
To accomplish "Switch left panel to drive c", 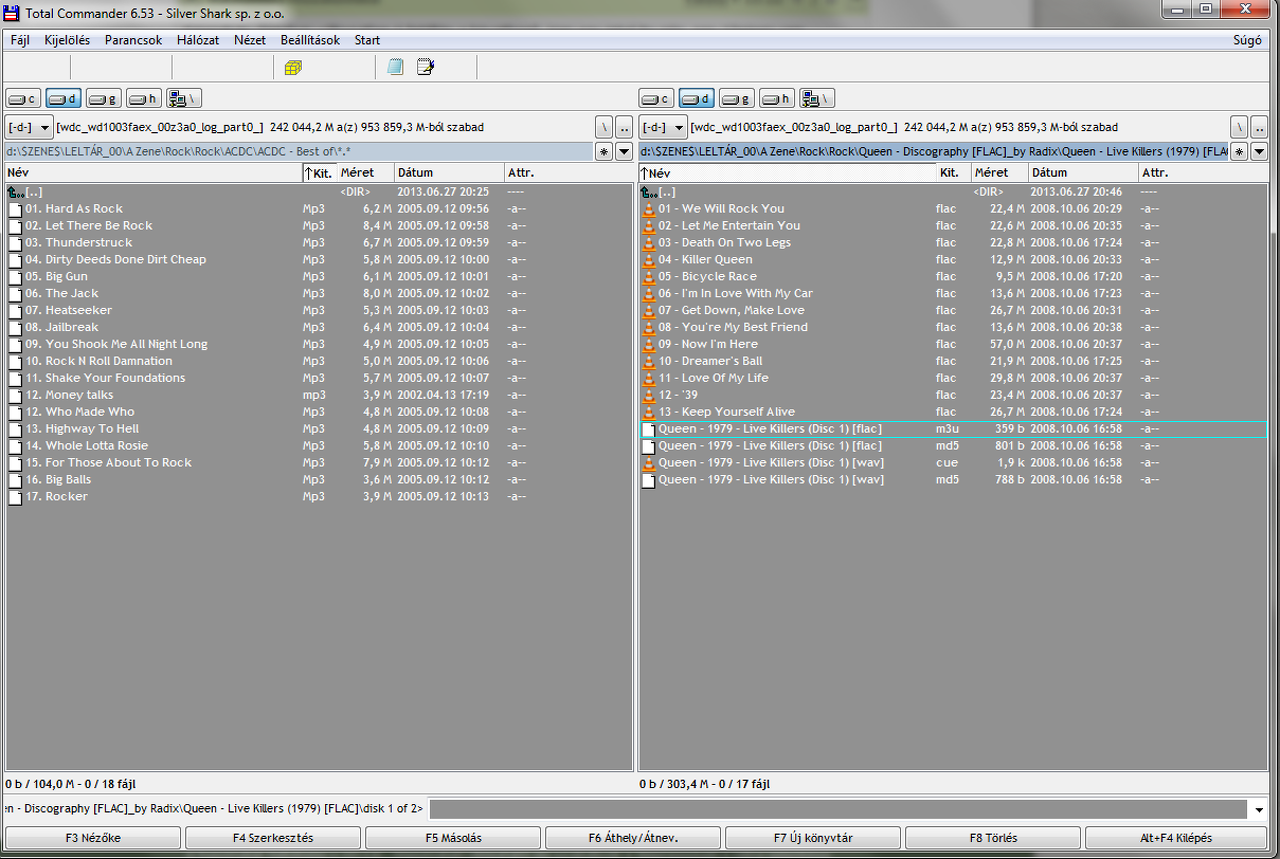I will click(23, 98).
